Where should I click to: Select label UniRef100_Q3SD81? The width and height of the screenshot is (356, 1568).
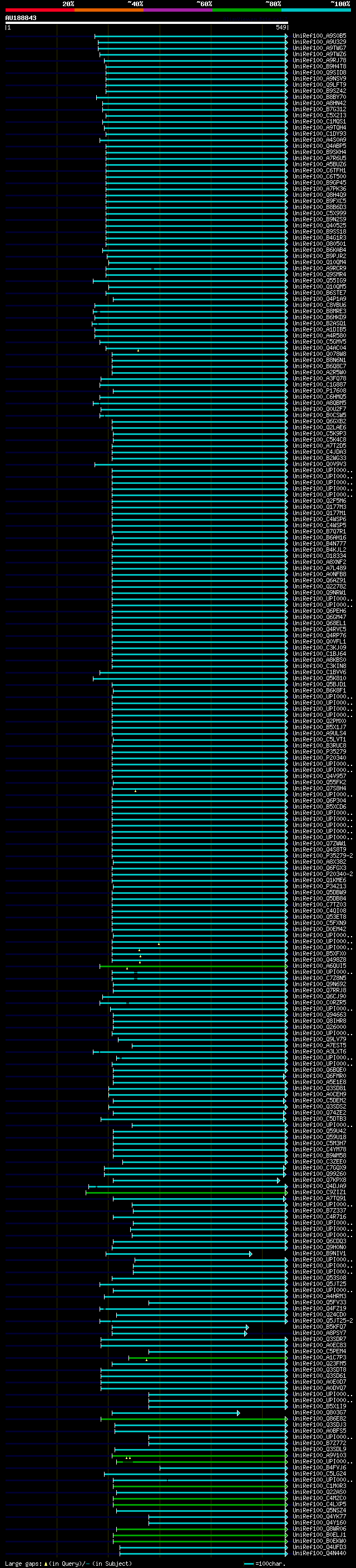pyautogui.click(x=319, y=1089)
